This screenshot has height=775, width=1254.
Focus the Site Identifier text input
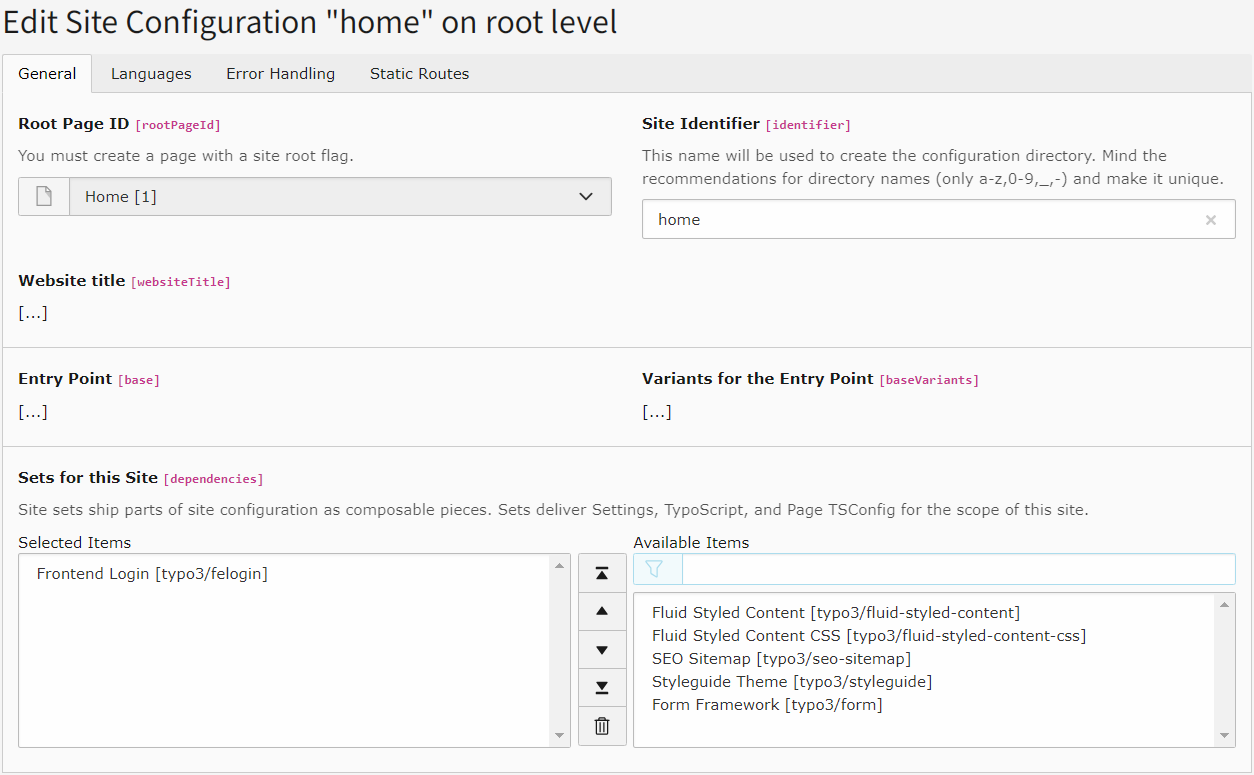[x=920, y=220]
